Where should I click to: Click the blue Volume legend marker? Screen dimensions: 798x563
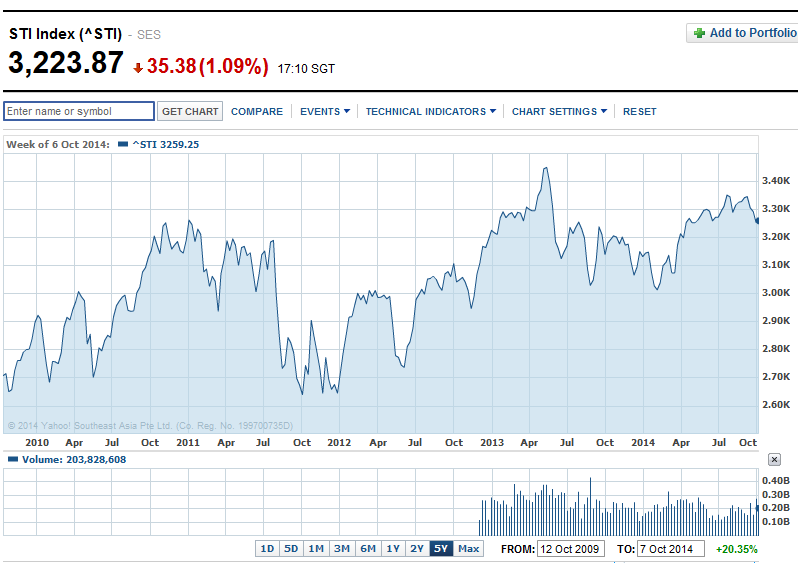pos(12,459)
